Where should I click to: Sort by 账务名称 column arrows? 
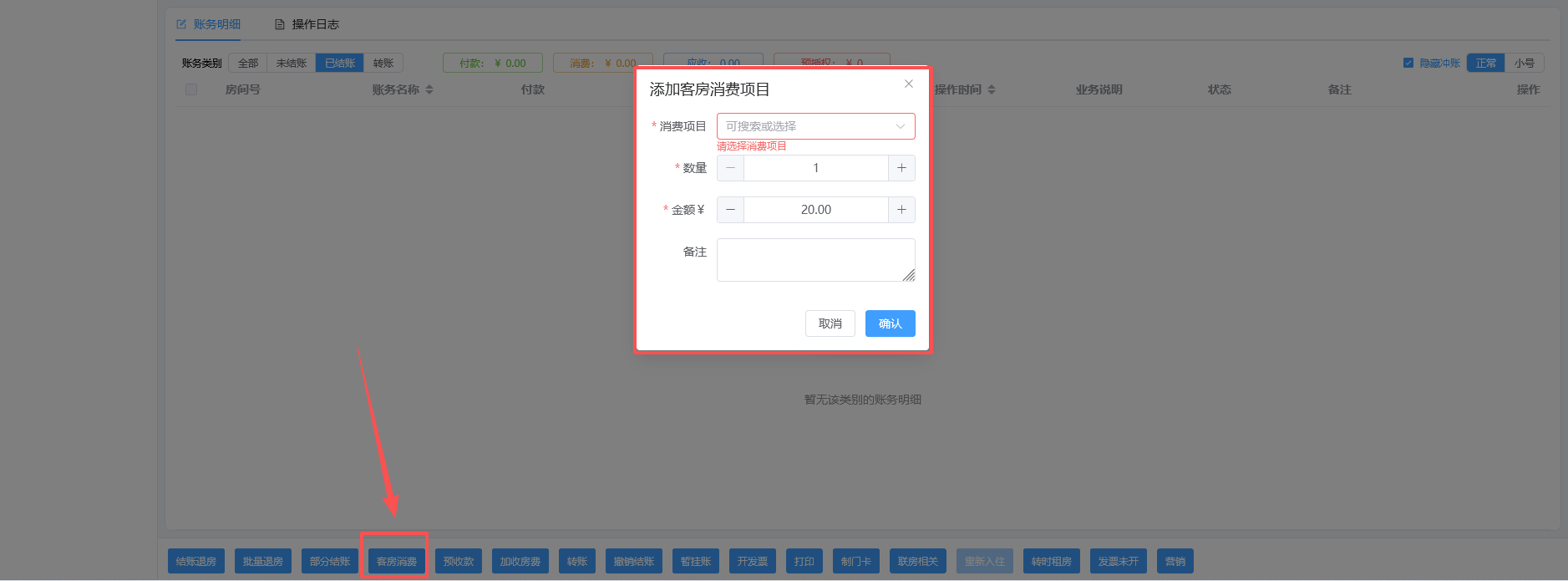(x=429, y=89)
